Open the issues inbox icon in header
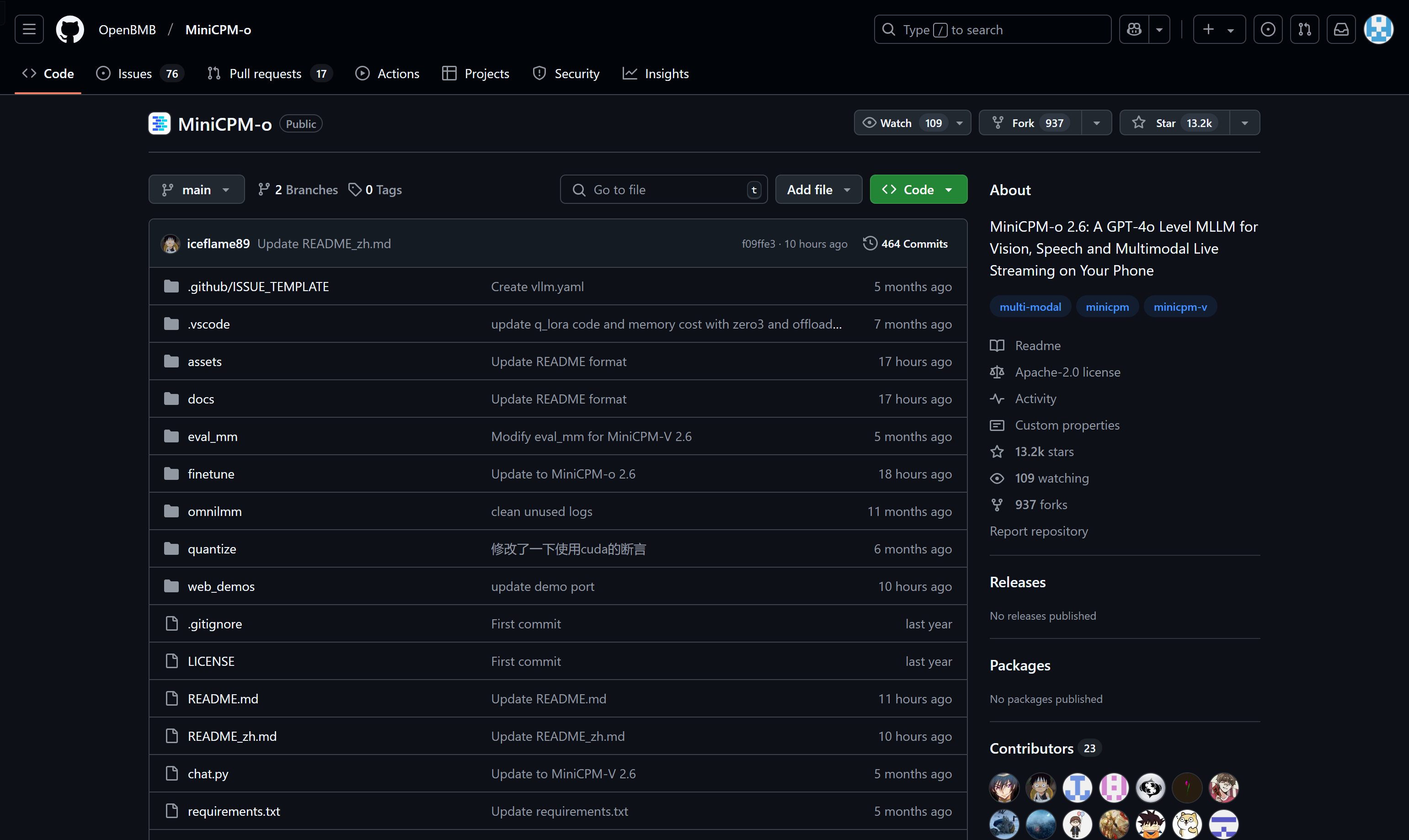This screenshot has height=840, width=1409. 1267,29
